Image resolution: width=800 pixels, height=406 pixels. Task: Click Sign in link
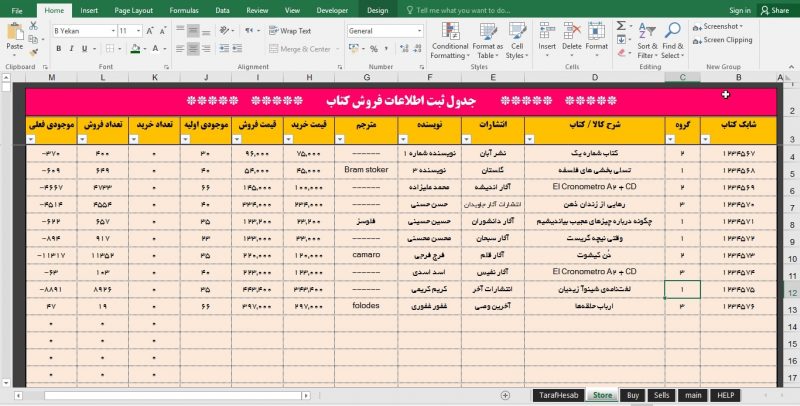[740, 10]
